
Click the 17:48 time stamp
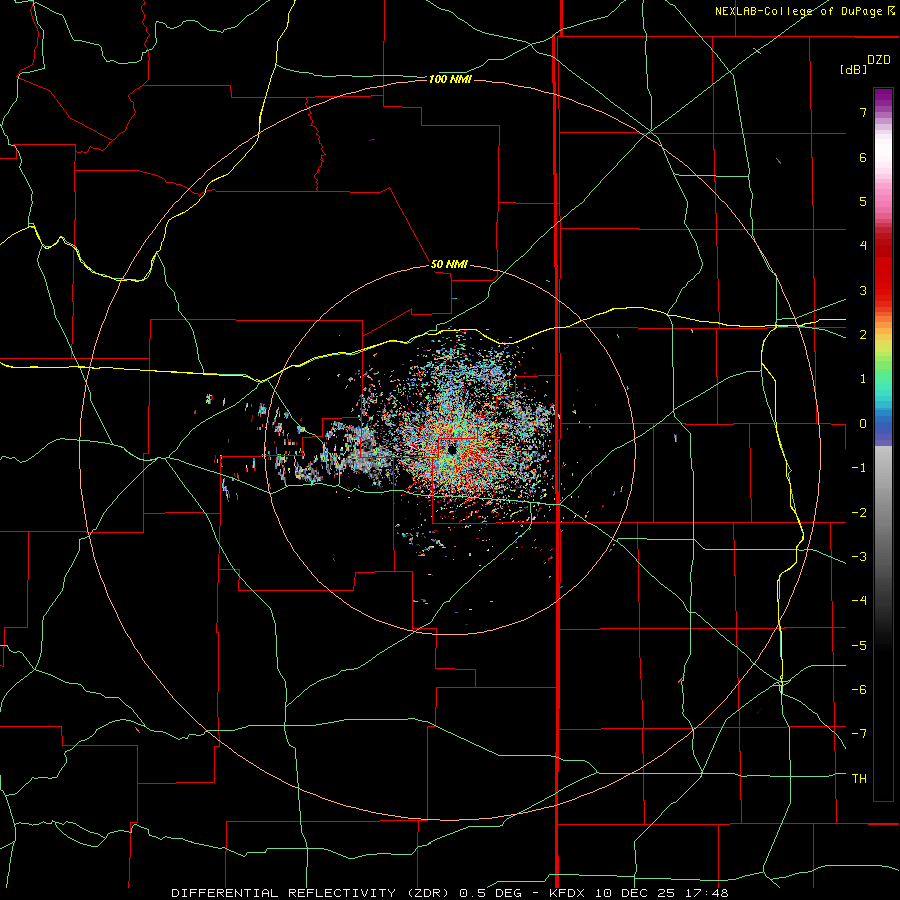click(x=707, y=893)
